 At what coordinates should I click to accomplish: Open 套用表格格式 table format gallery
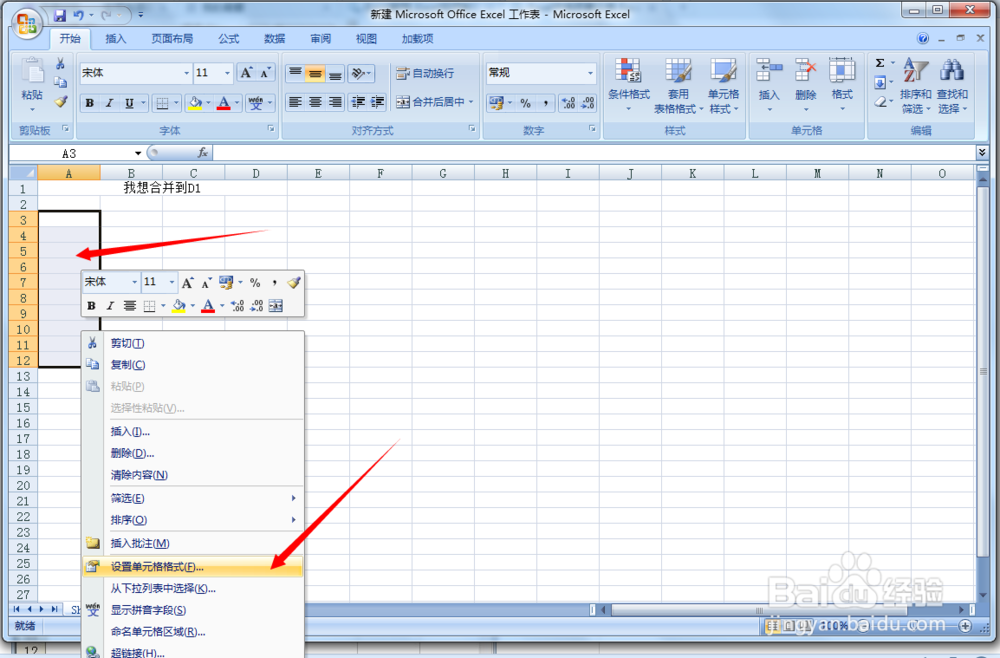tap(678, 86)
